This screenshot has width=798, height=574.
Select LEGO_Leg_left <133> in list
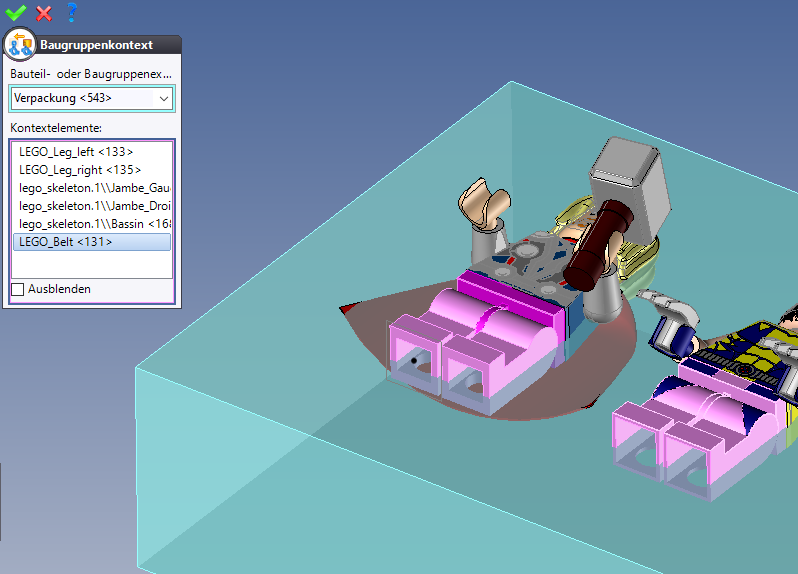[x=92, y=152]
